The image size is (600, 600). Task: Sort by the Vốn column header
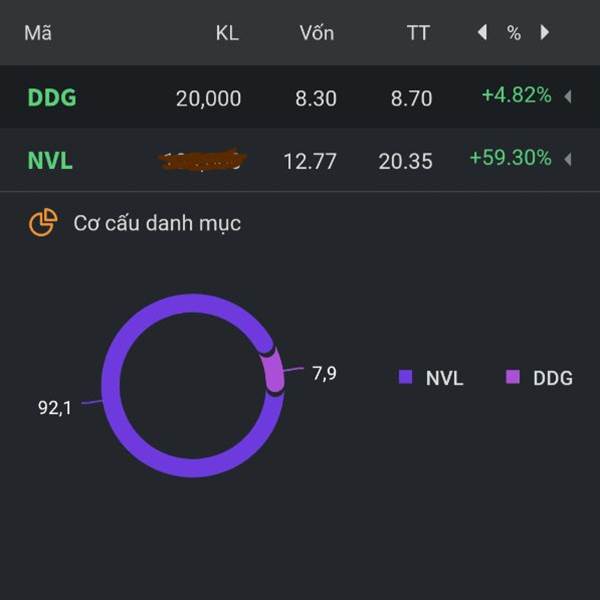317,33
